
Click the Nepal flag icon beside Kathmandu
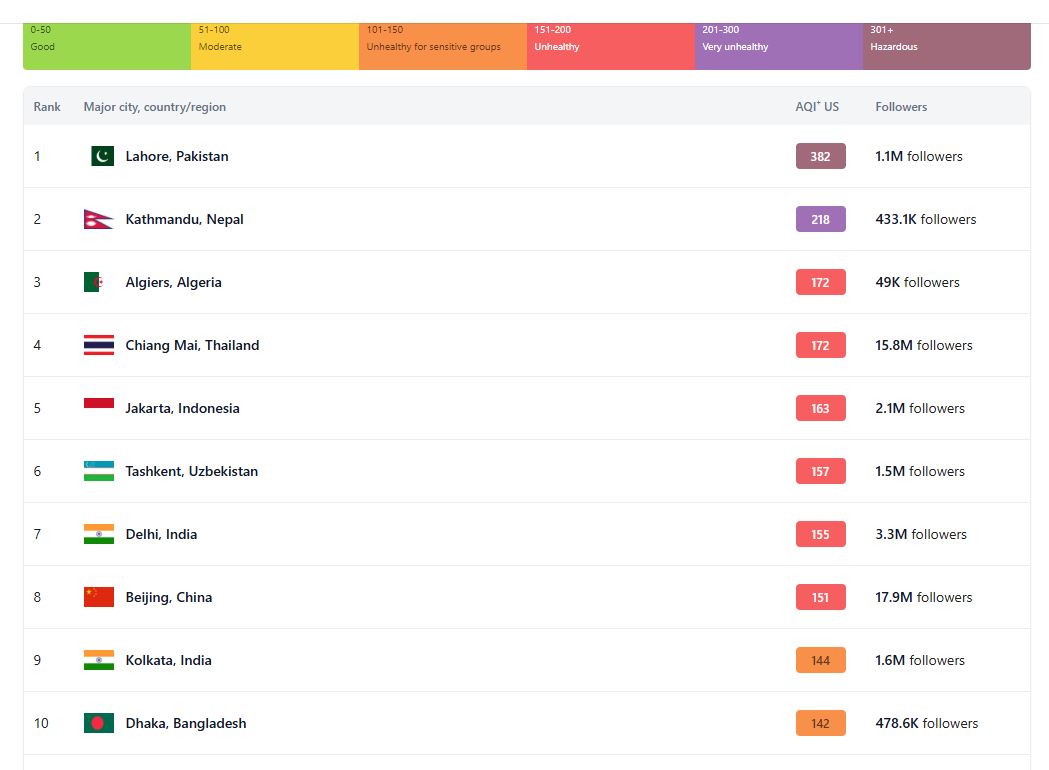(x=98, y=219)
